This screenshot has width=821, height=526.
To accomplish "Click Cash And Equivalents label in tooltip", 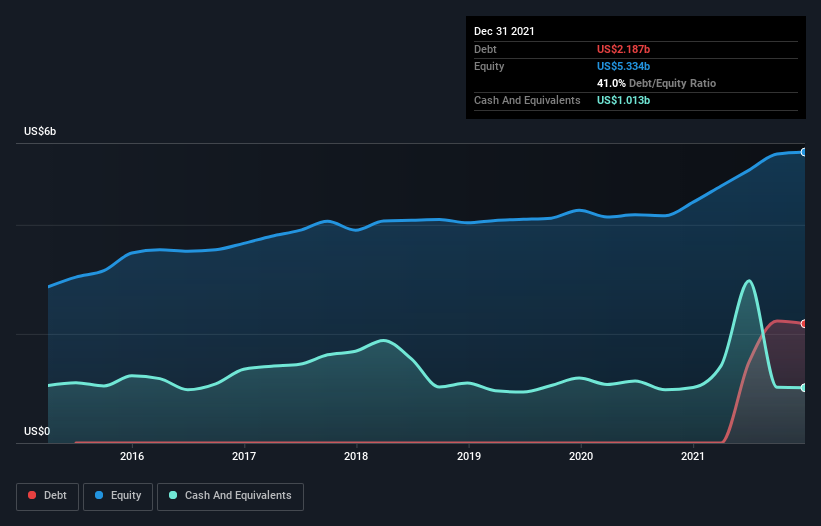I will coord(527,100).
